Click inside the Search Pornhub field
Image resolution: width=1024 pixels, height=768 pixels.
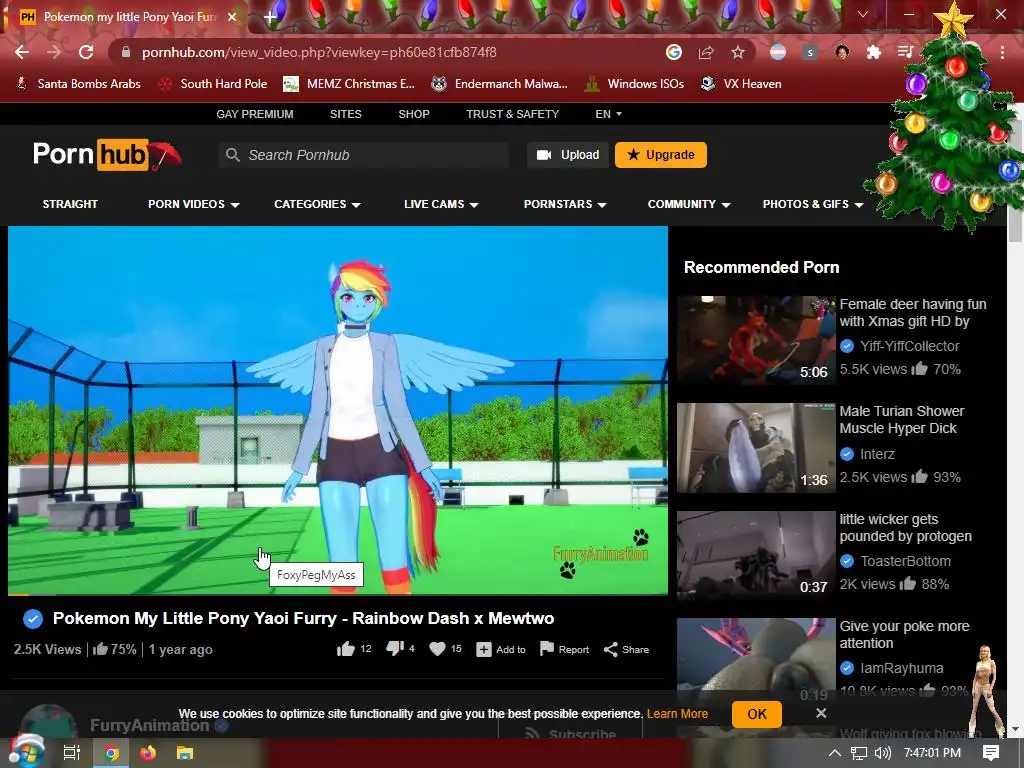point(363,155)
